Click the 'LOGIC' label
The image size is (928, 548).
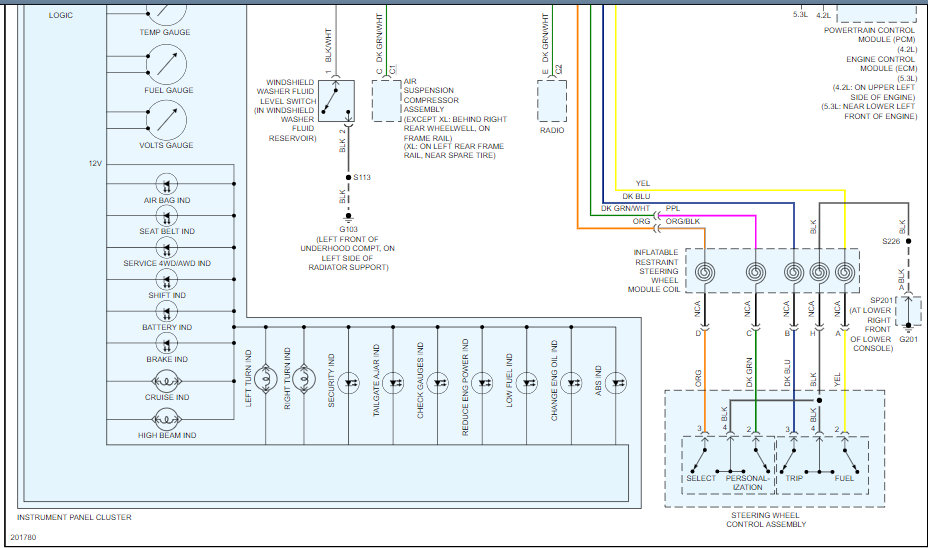point(61,15)
